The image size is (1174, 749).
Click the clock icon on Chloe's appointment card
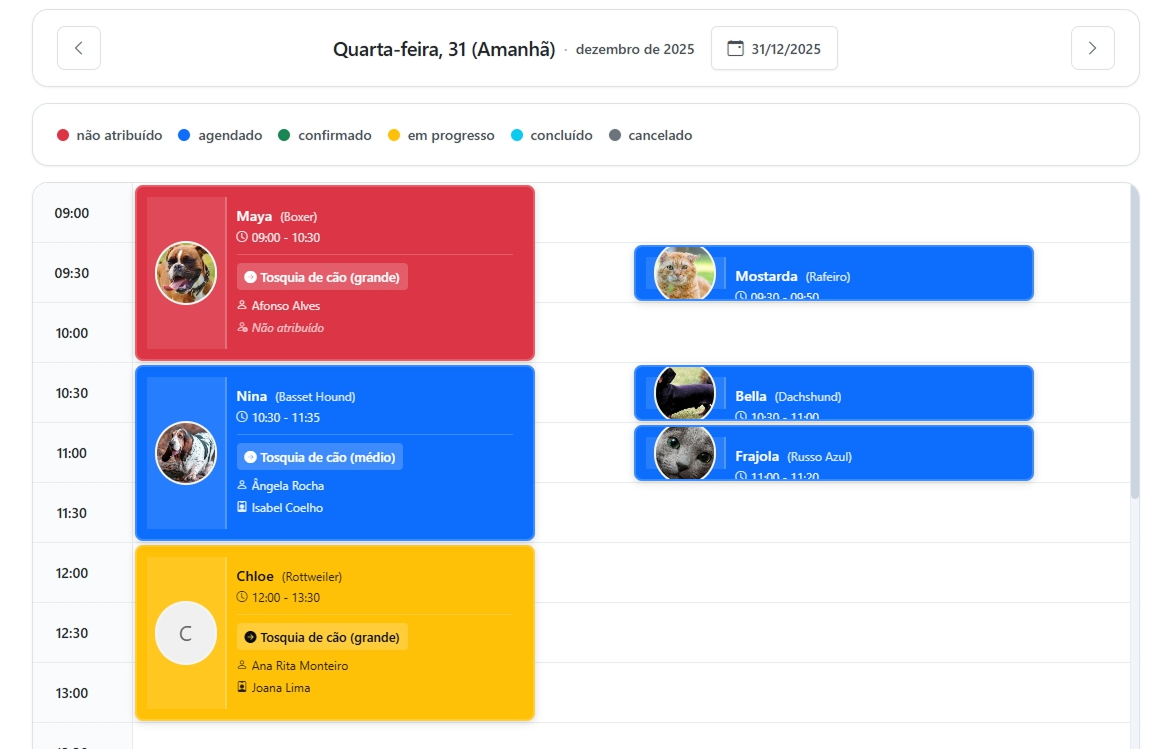(x=243, y=597)
